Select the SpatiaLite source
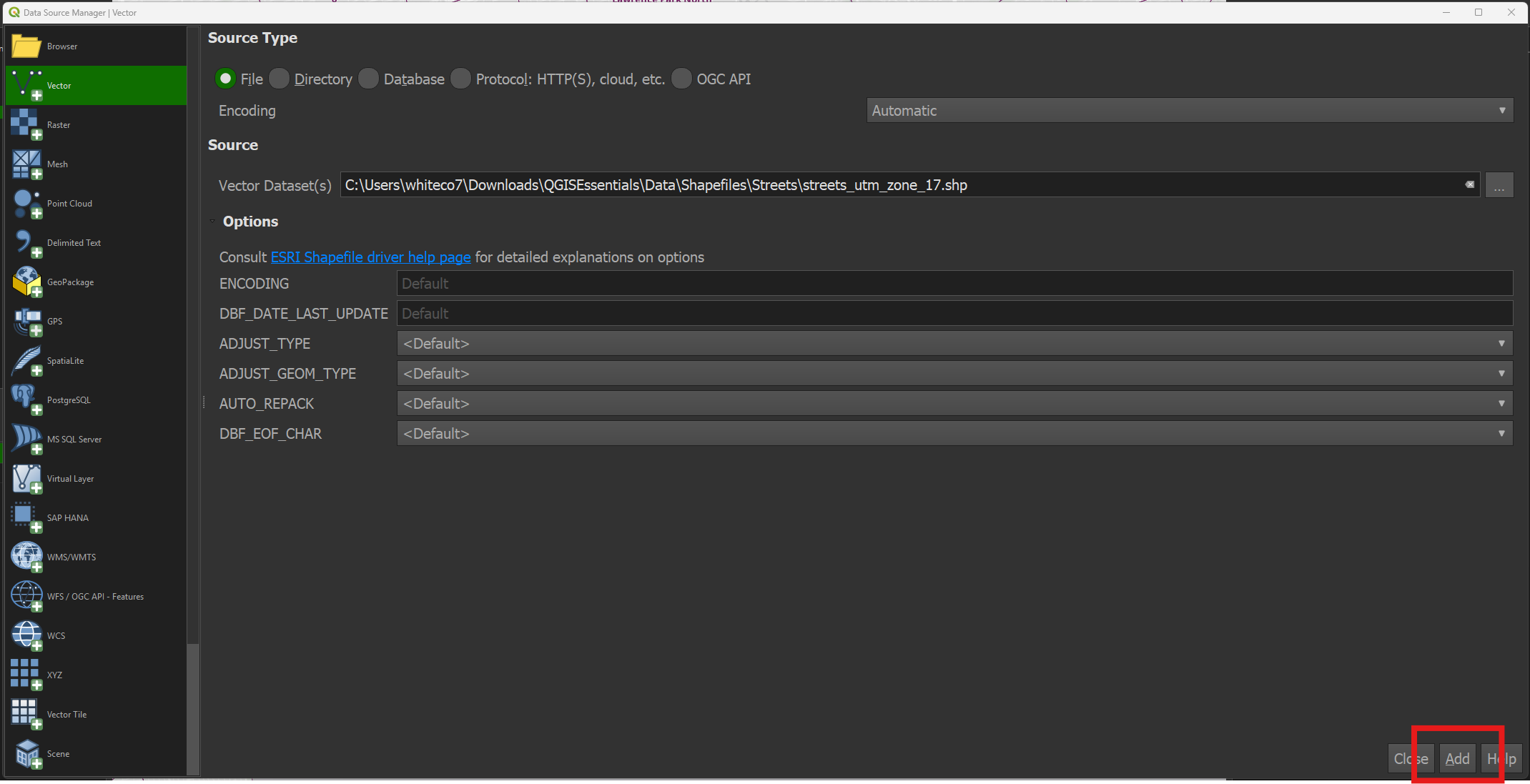The height and width of the screenshot is (784, 1530). tap(96, 361)
